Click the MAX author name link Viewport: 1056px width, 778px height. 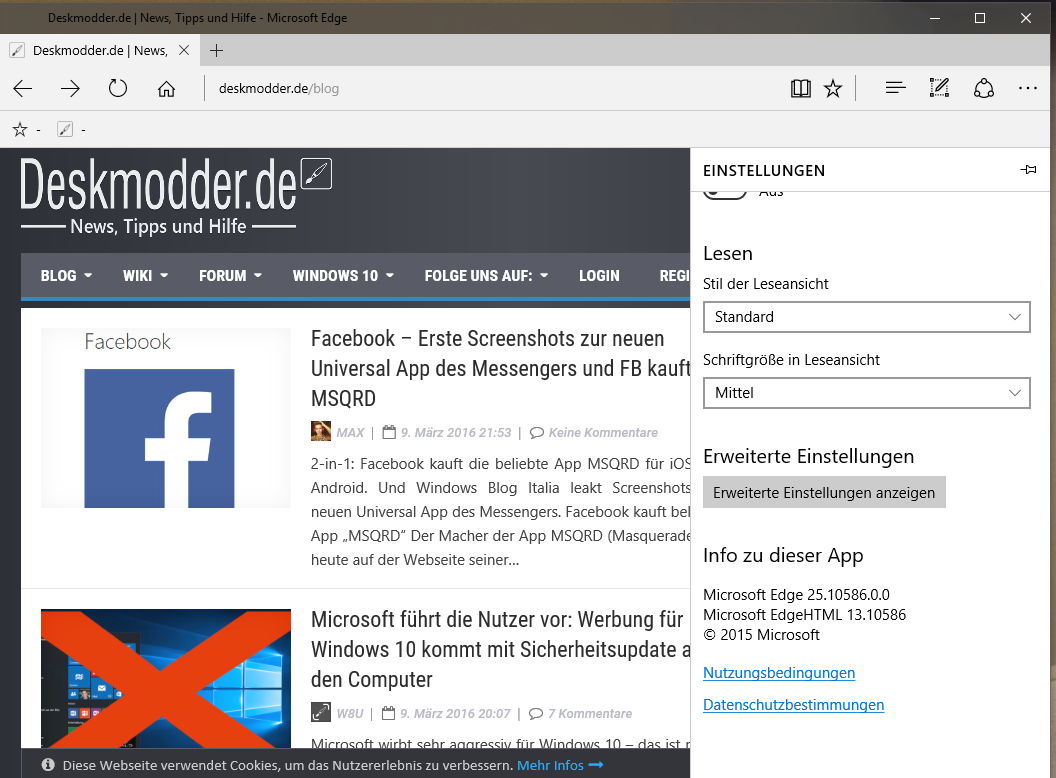click(x=350, y=432)
